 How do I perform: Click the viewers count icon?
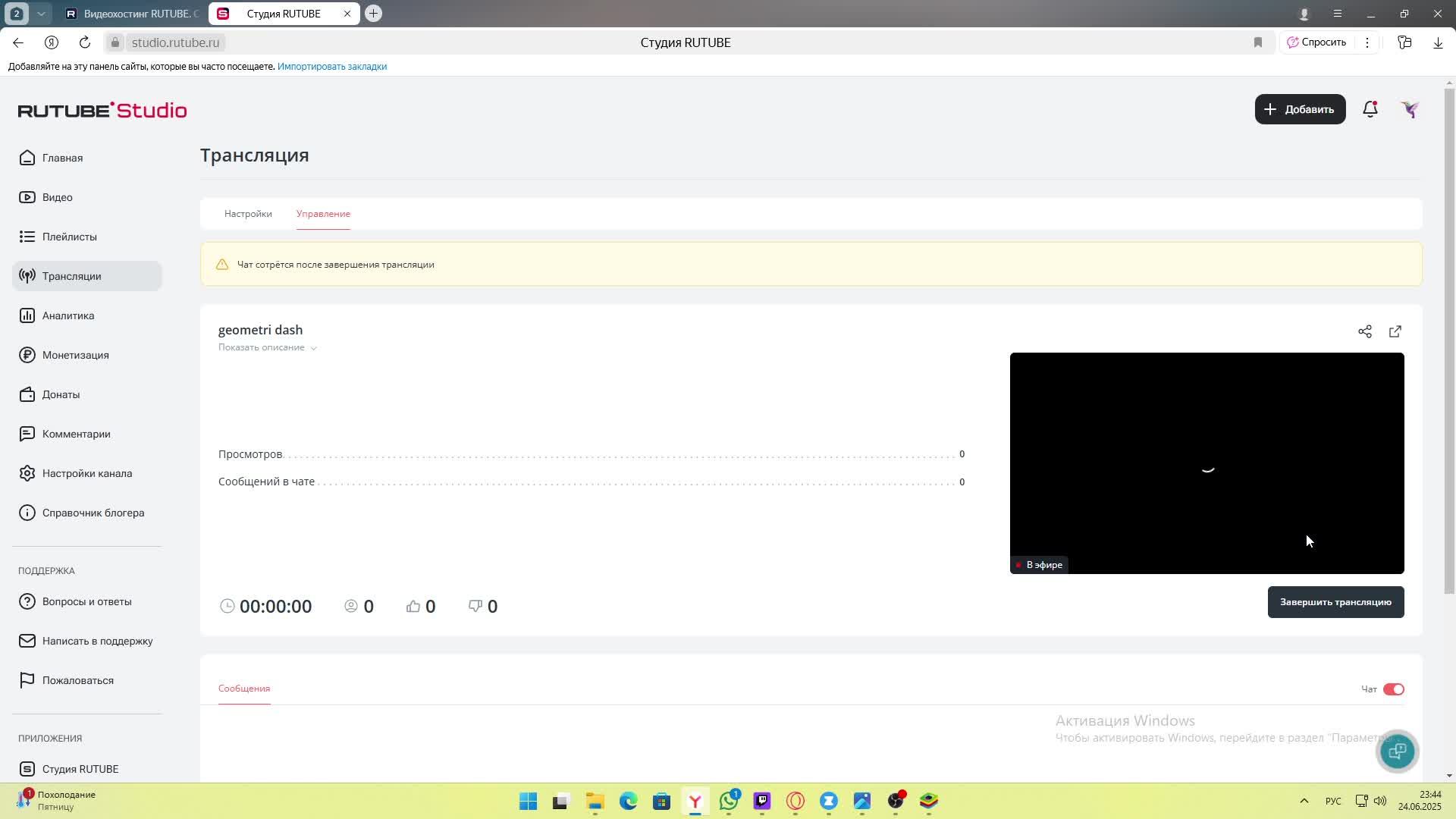(x=351, y=606)
